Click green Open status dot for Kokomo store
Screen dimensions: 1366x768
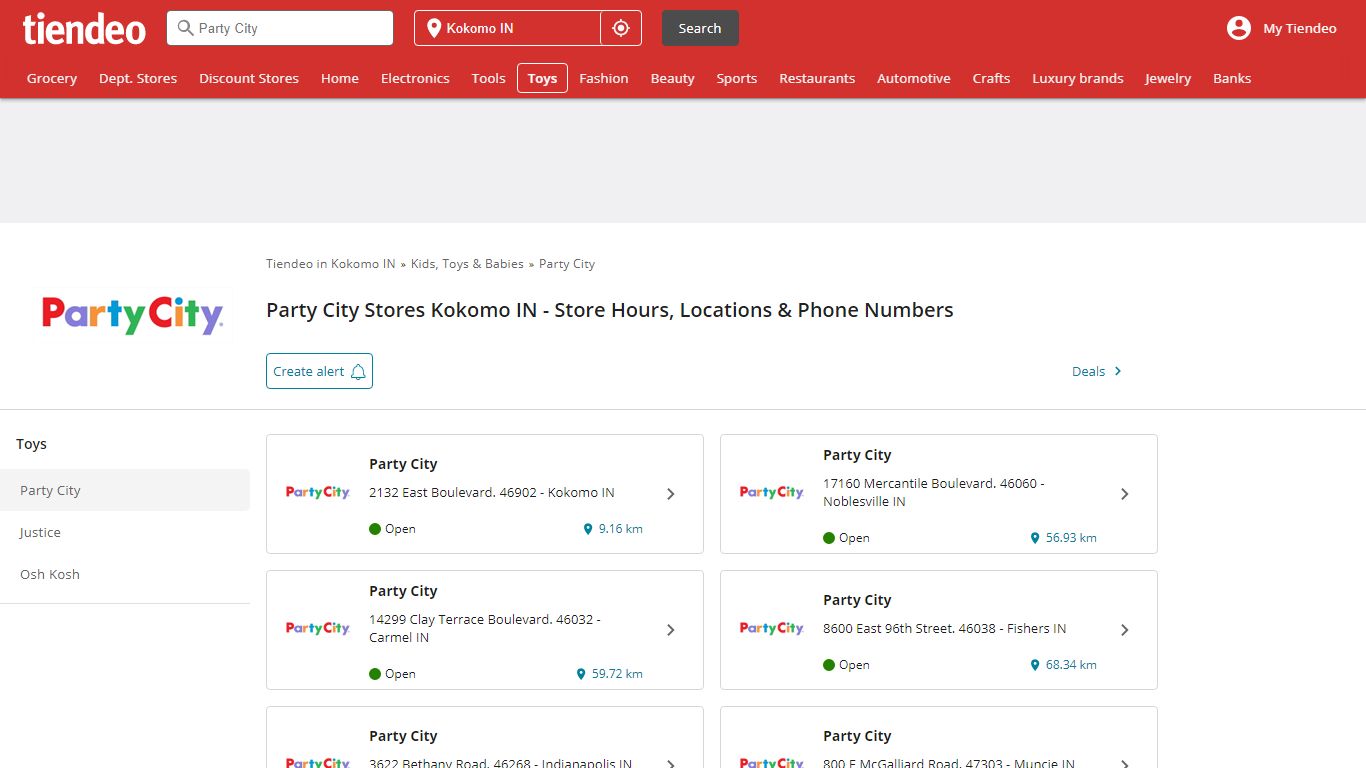pos(375,529)
